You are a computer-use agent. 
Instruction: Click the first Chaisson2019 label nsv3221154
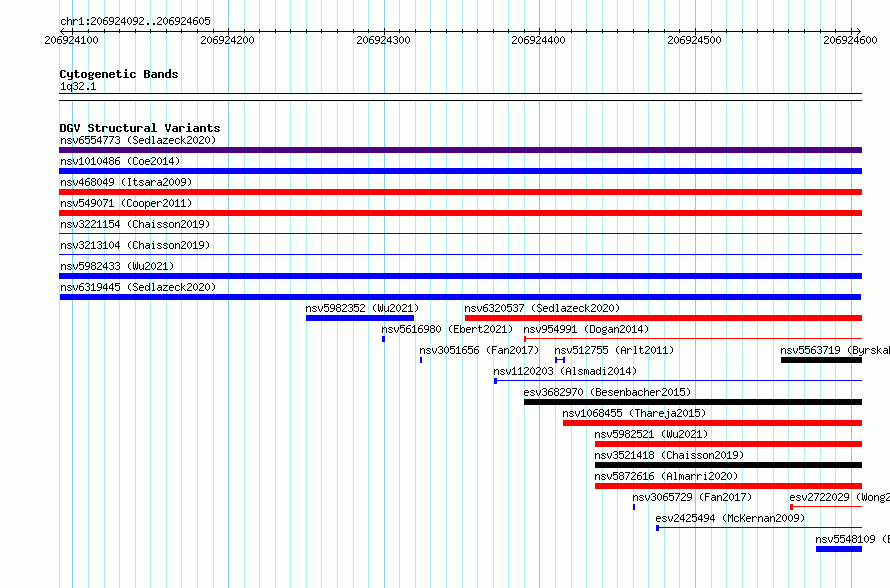135,224
